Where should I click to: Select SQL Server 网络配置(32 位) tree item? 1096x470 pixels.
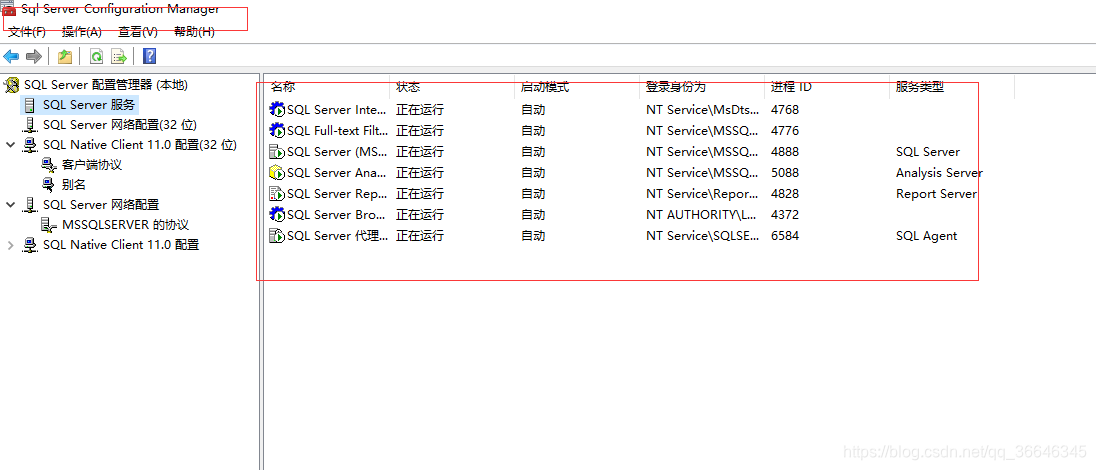tap(120, 125)
